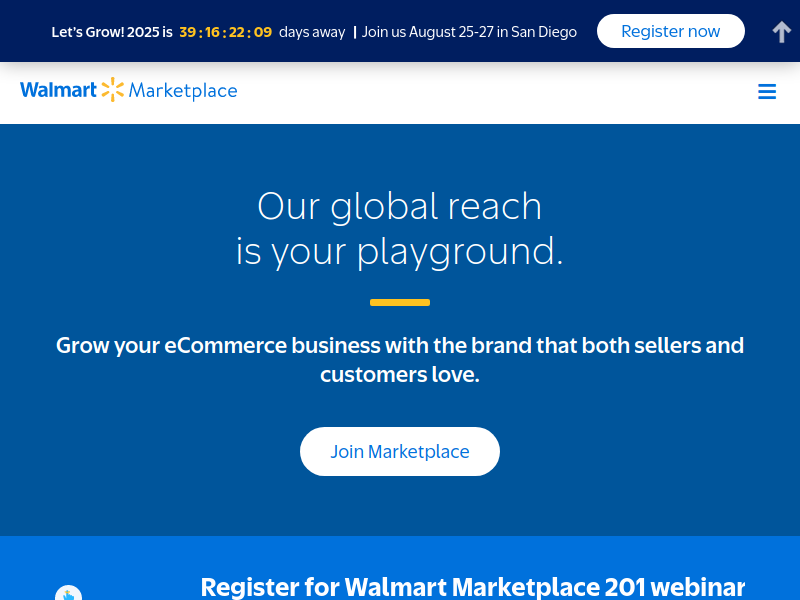Click 'Join us August 25-27 in San Diego' text
Viewport: 800px width, 600px height.
(x=469, y=32)
